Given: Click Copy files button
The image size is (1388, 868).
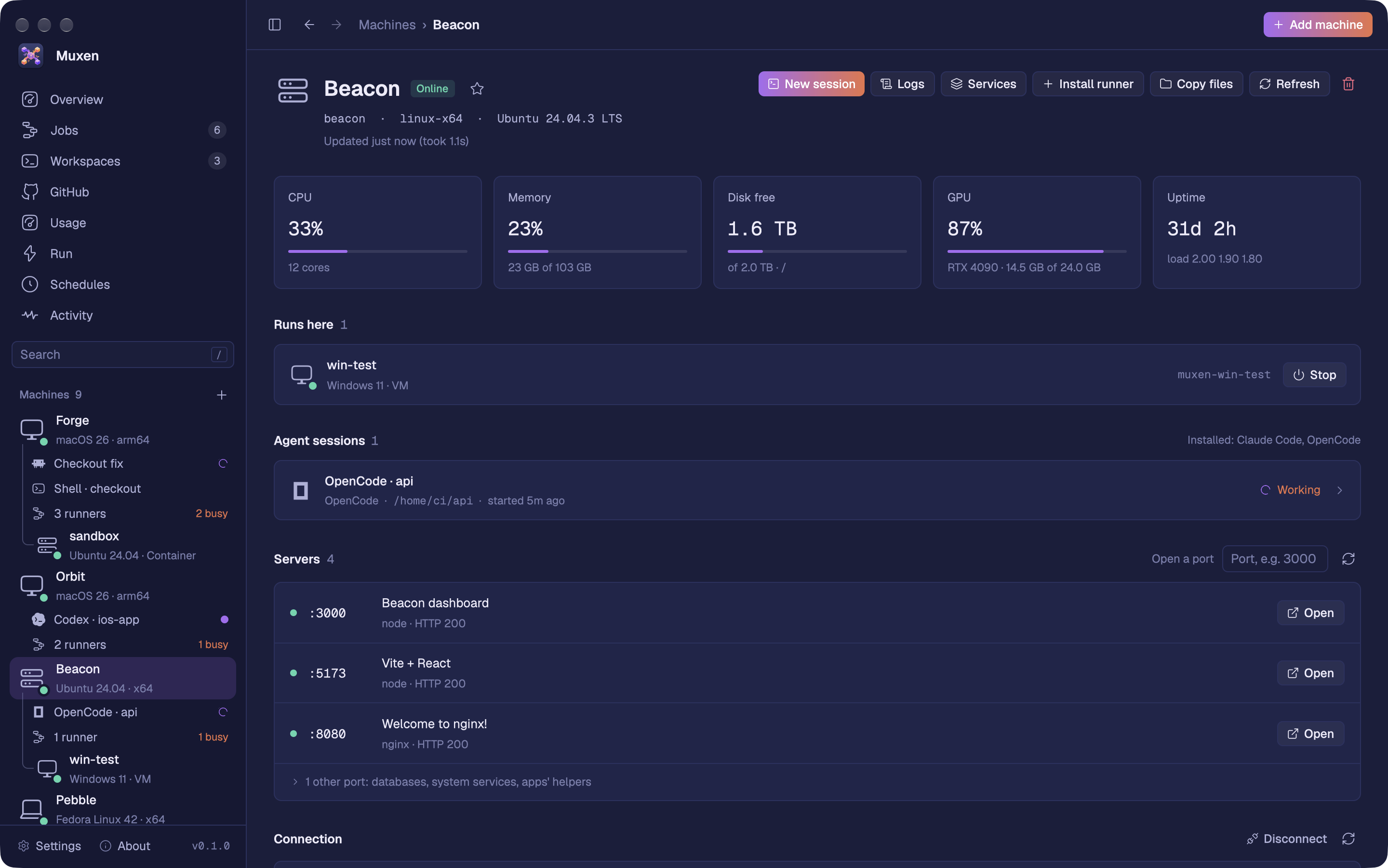Looking at the screenshot, I should coord(1196,84).
